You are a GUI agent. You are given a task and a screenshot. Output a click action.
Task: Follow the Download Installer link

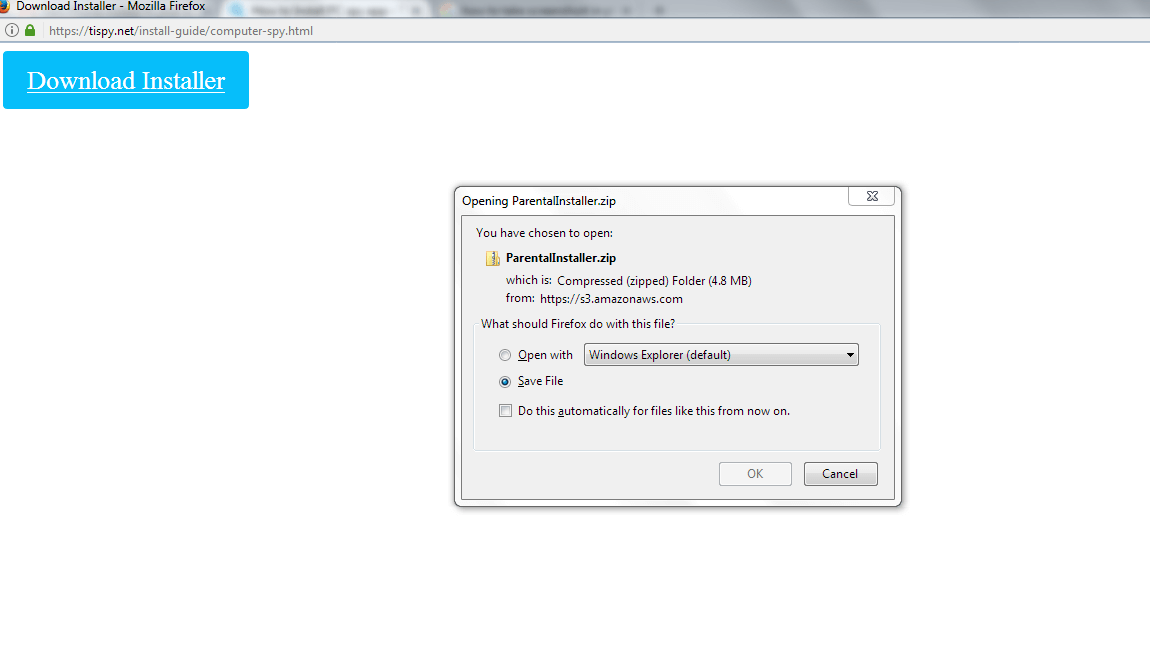click(126, 81)
